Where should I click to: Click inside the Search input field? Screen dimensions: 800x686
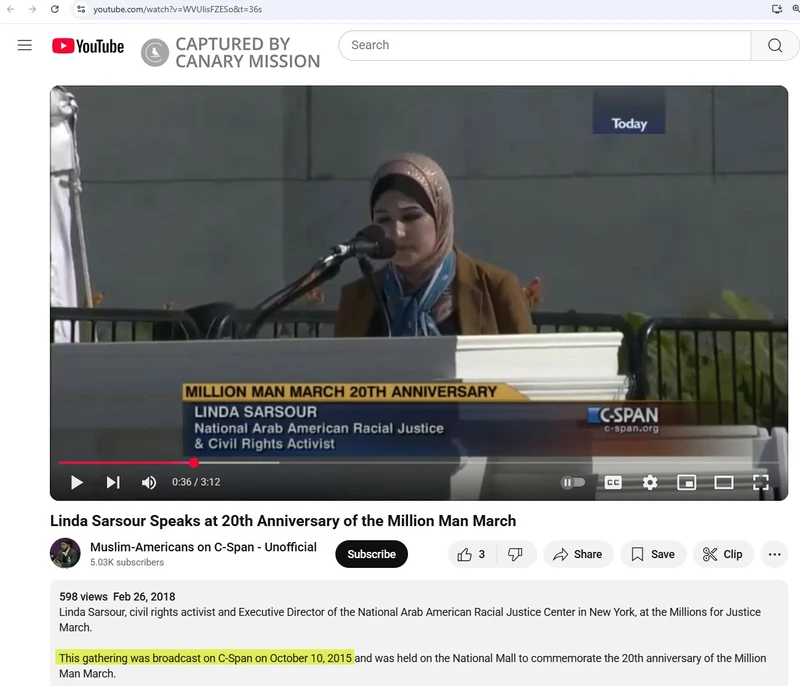click(x=540, y=45)
